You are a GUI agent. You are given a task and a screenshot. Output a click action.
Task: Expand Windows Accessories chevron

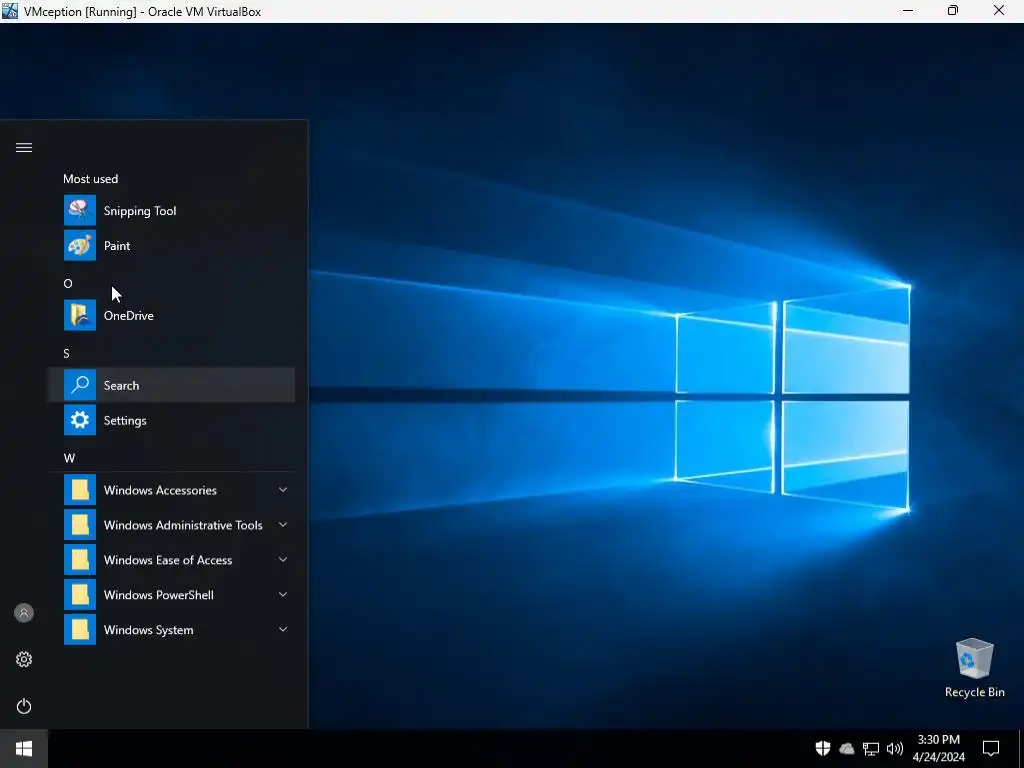tap(283, 490)
